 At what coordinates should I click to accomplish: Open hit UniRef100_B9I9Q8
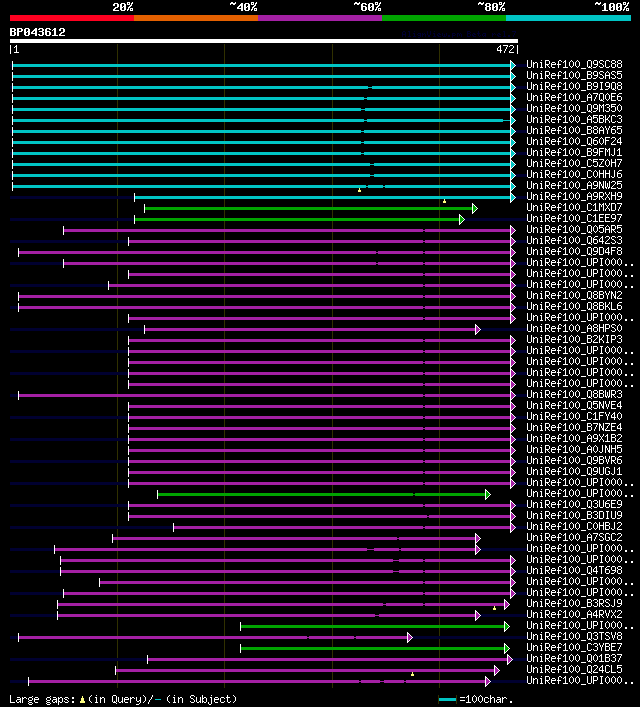click(x=574, y=86)
